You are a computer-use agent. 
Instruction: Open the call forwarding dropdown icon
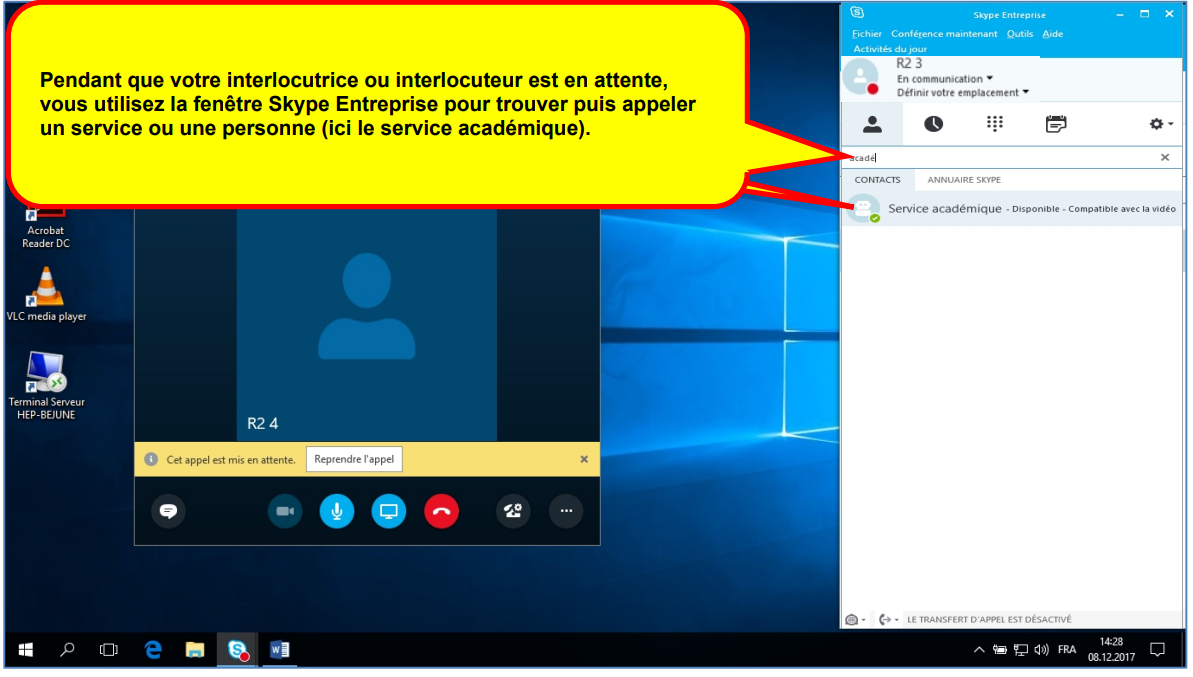click(888, 620)
